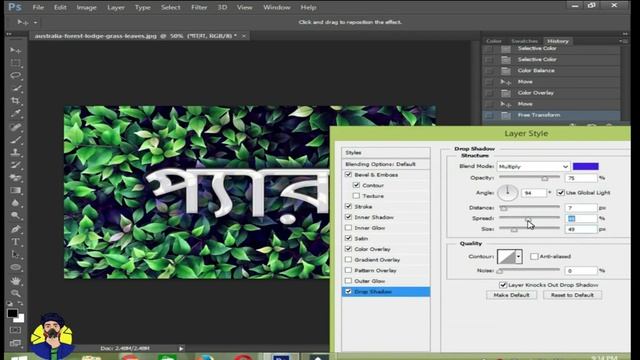640x360 pixels.
Task: Uncheck the Stroke effect
Action: (x=348, y=206)
